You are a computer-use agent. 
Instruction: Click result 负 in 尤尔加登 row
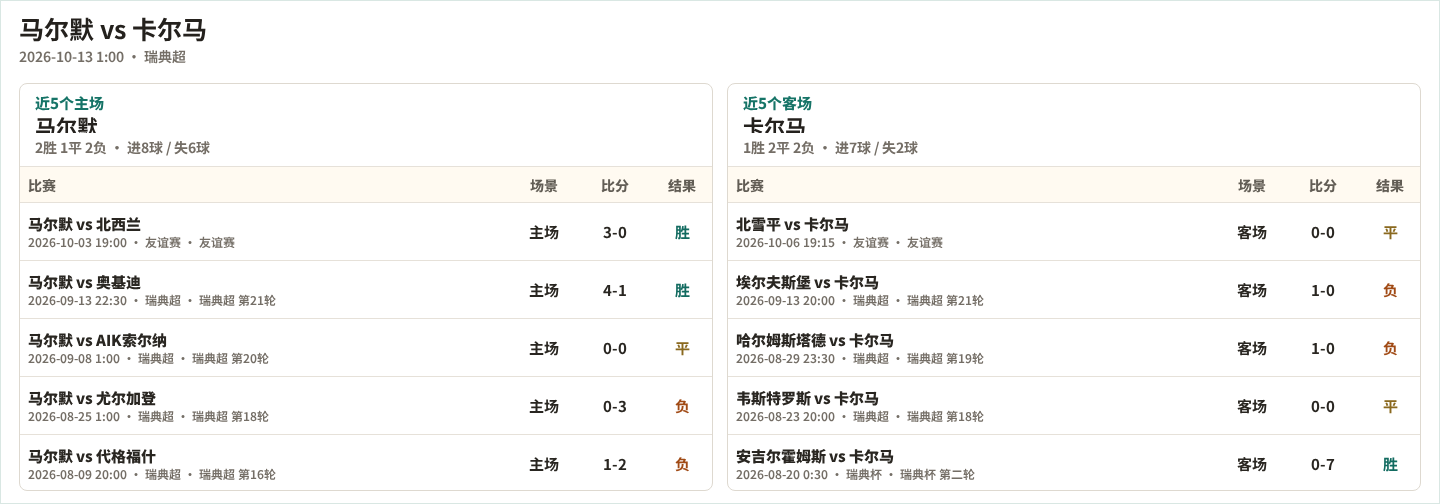pyautogui.click(x=682, y=406)
